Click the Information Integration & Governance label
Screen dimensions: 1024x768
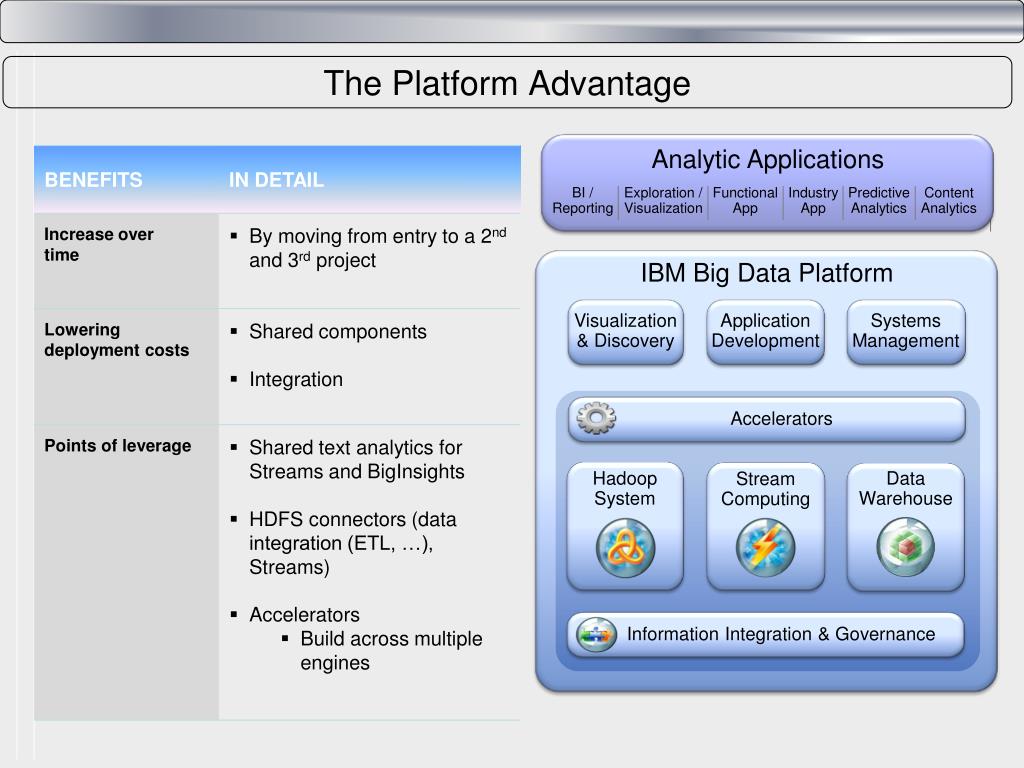pos(781,634)
